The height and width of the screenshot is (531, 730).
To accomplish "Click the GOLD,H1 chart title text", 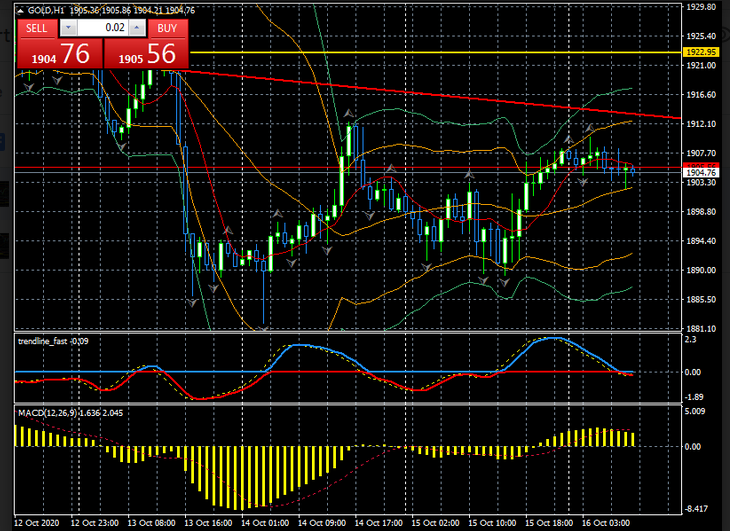I will 44,9.
